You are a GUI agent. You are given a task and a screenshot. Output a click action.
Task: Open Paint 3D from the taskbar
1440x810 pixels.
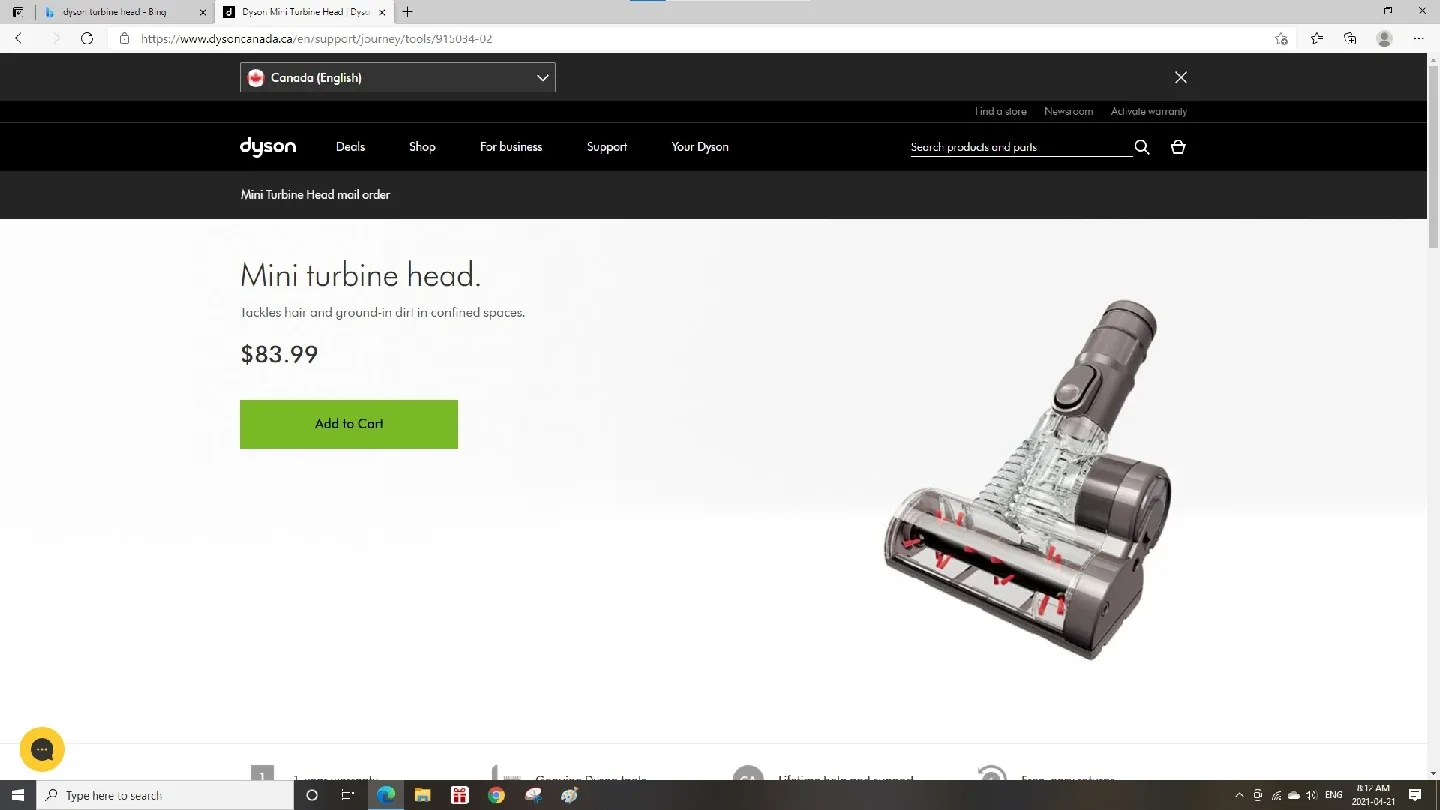[x=568, y=795]
